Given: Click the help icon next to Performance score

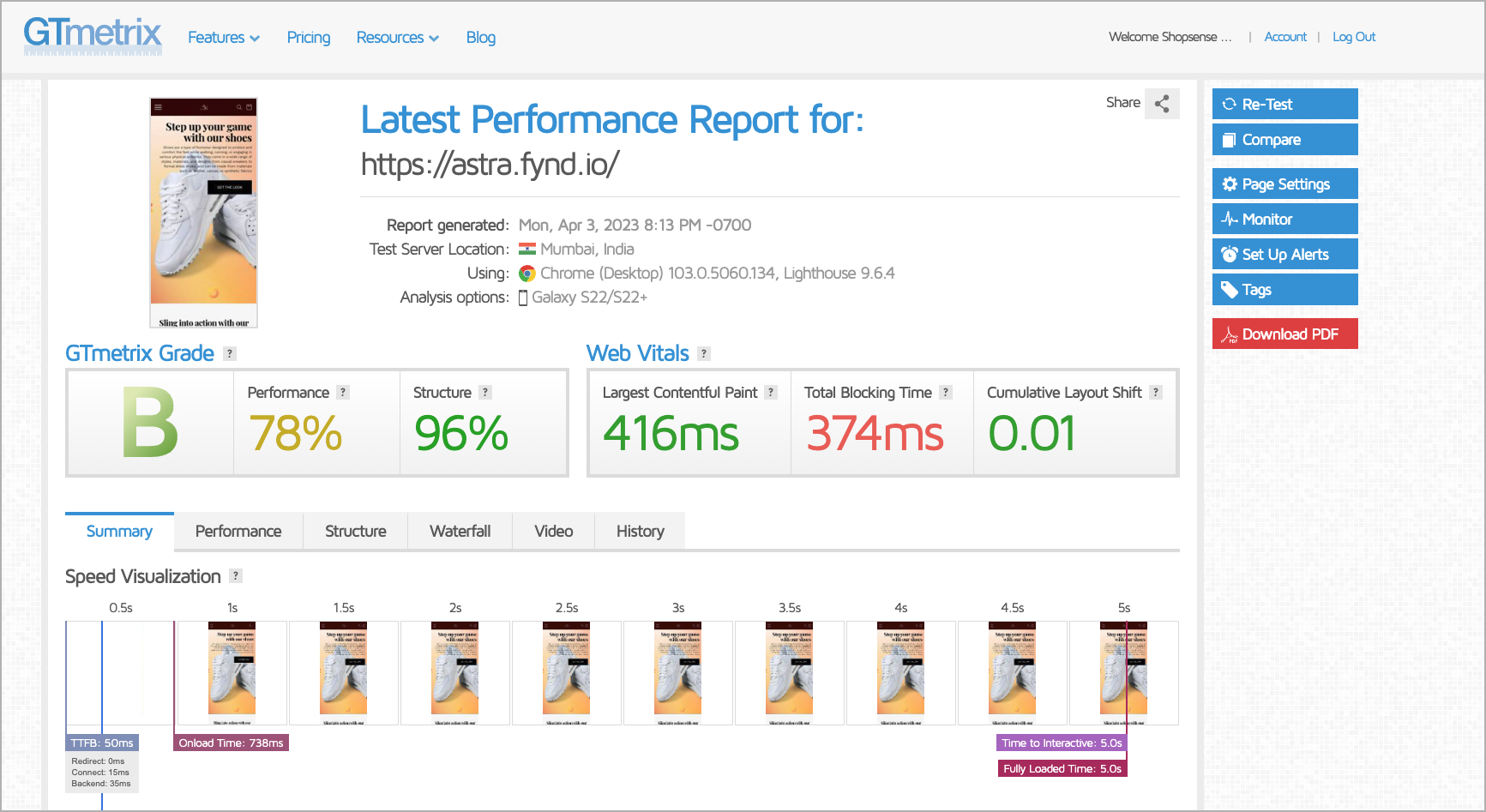Looking at the screenshot, I should pos(343,392).
